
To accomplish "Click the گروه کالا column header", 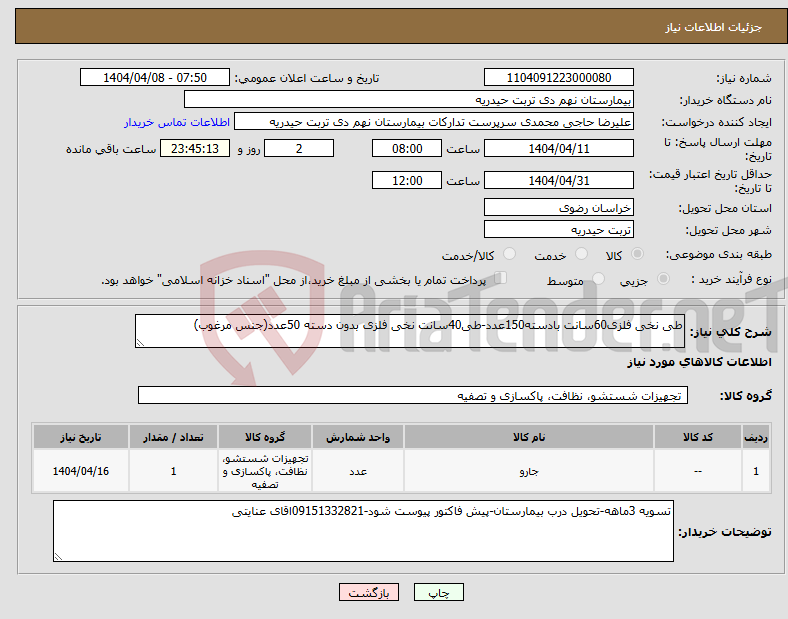I will (x=265, y=437).
